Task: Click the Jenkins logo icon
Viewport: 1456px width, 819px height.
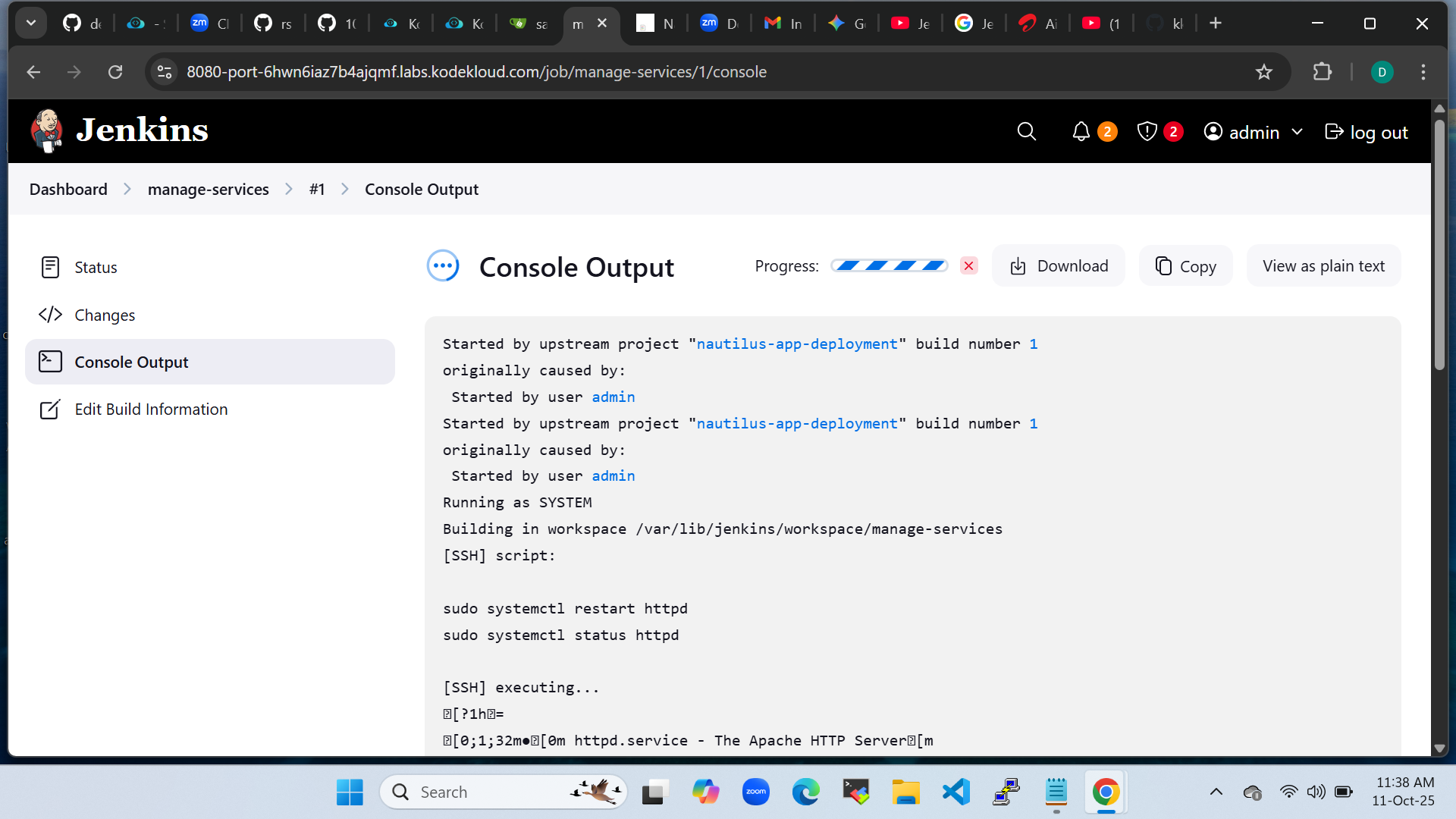Action: 47,130
